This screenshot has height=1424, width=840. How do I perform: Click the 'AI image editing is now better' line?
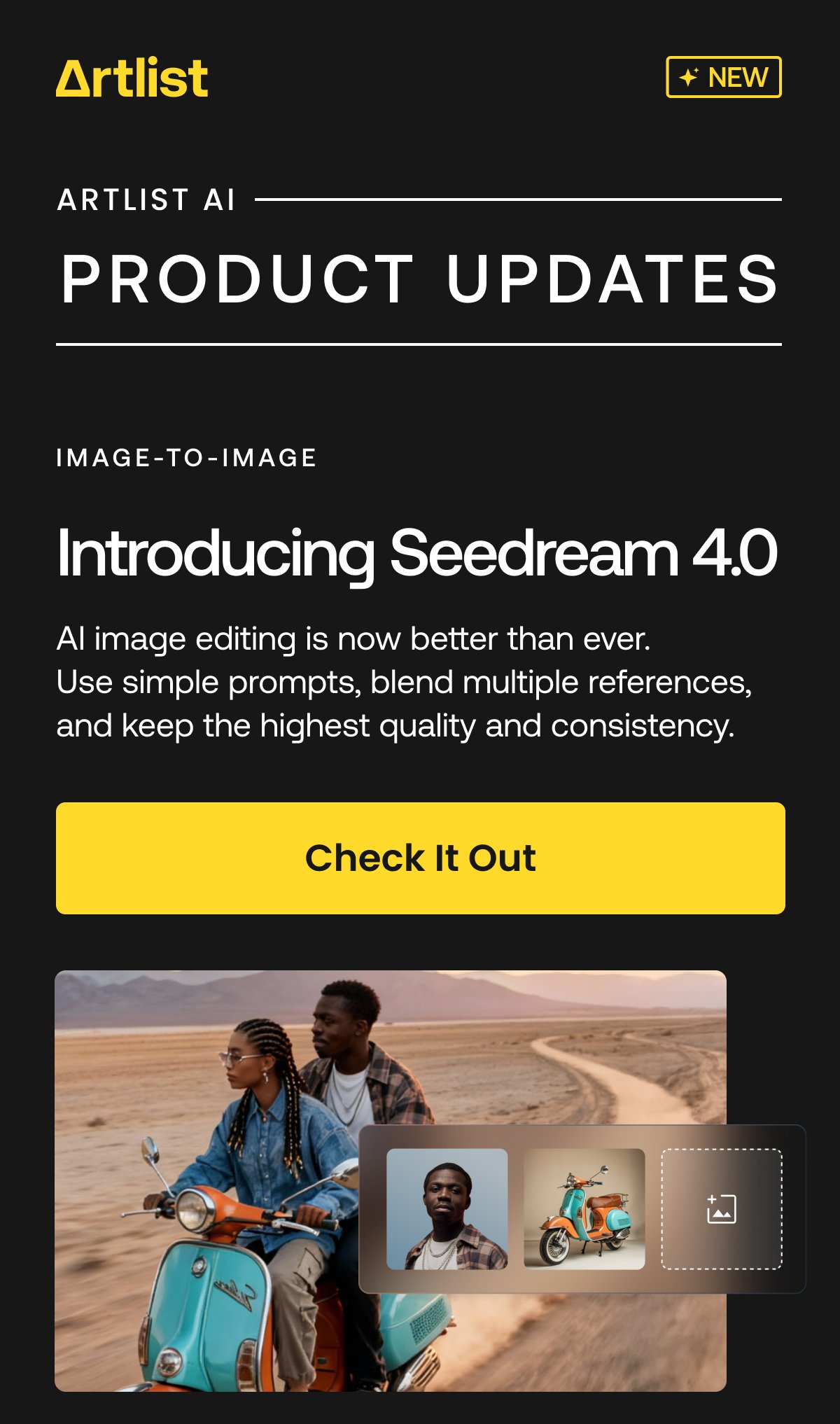click(353, 639)
